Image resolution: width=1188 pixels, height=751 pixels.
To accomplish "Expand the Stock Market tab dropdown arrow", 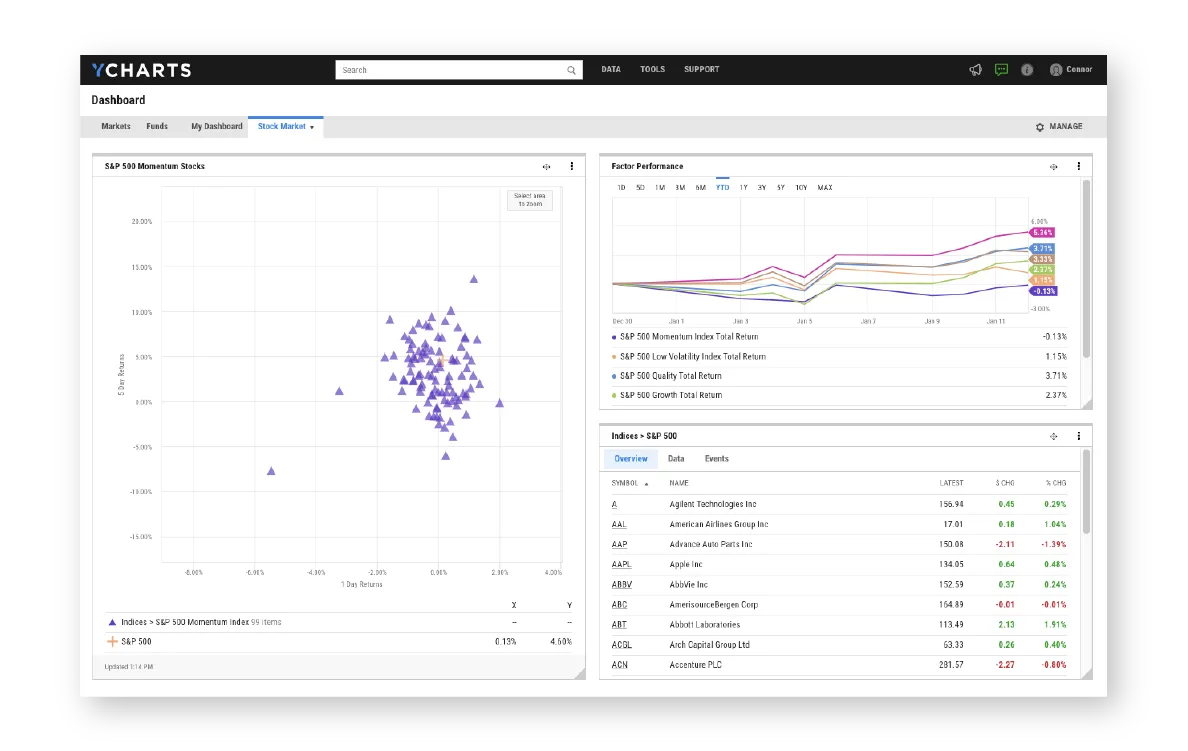I will pyautogui.click(x=311, y=126).
